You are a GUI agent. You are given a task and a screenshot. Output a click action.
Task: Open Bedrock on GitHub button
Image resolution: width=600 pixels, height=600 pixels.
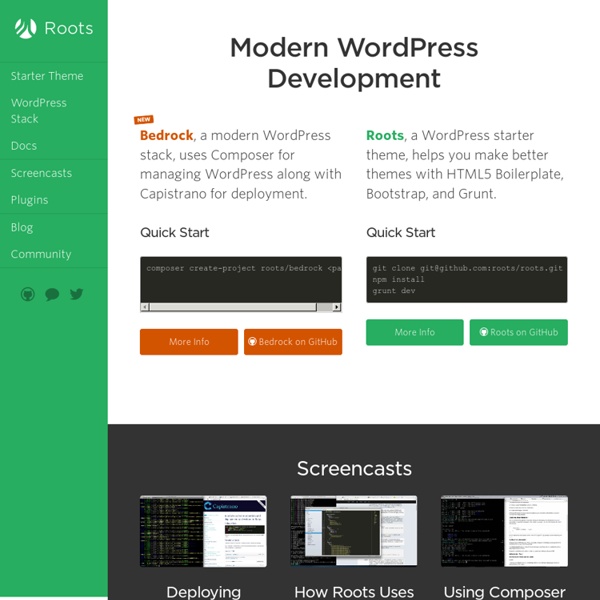click(293, 342)
